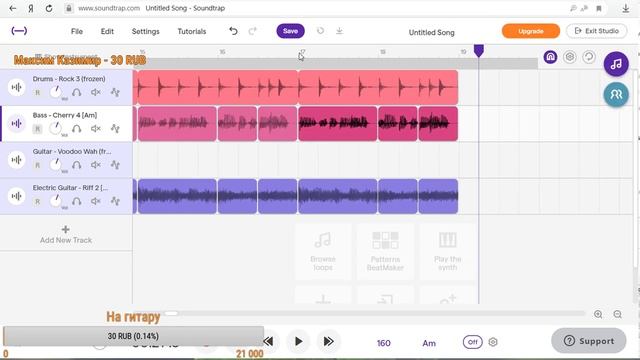Mute the Electric Guitar - Riff 2 track

(96, 201)
